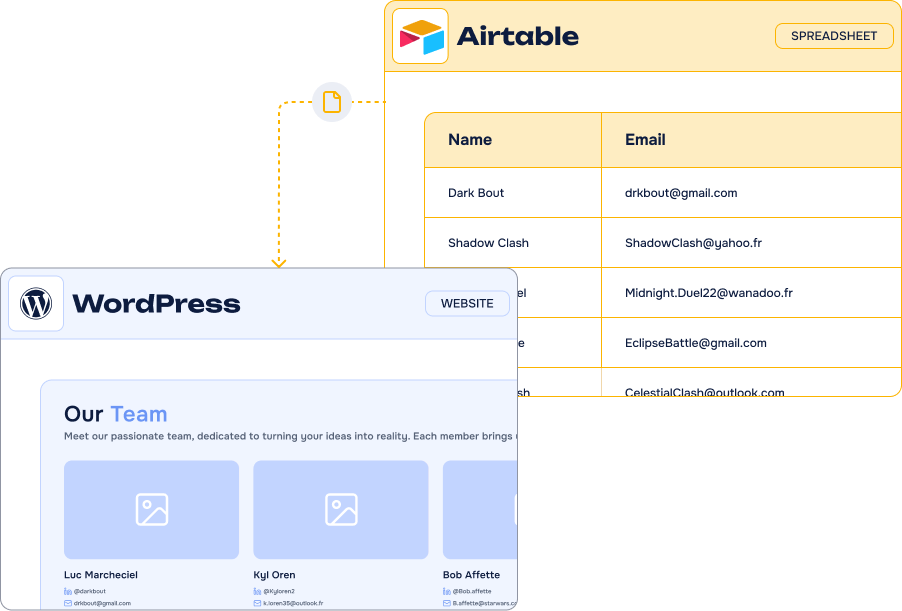The width and height of the screenshot is (902, 611).
Task: Open the @Kyloren2 profile link
Action: coord(279,591)
